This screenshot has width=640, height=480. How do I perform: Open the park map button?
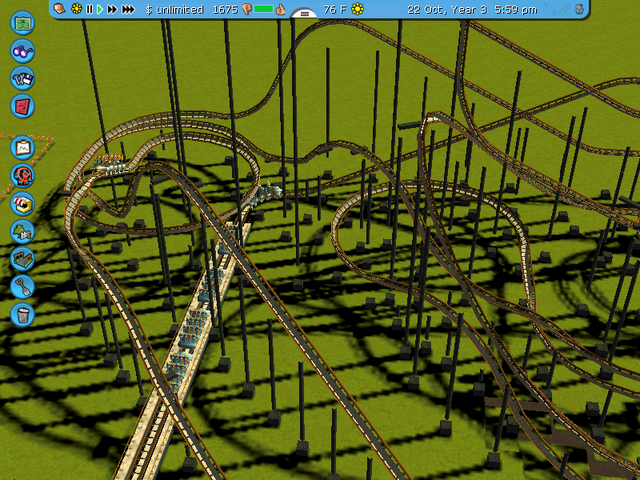pyautogui.click(x=22, y=23)
